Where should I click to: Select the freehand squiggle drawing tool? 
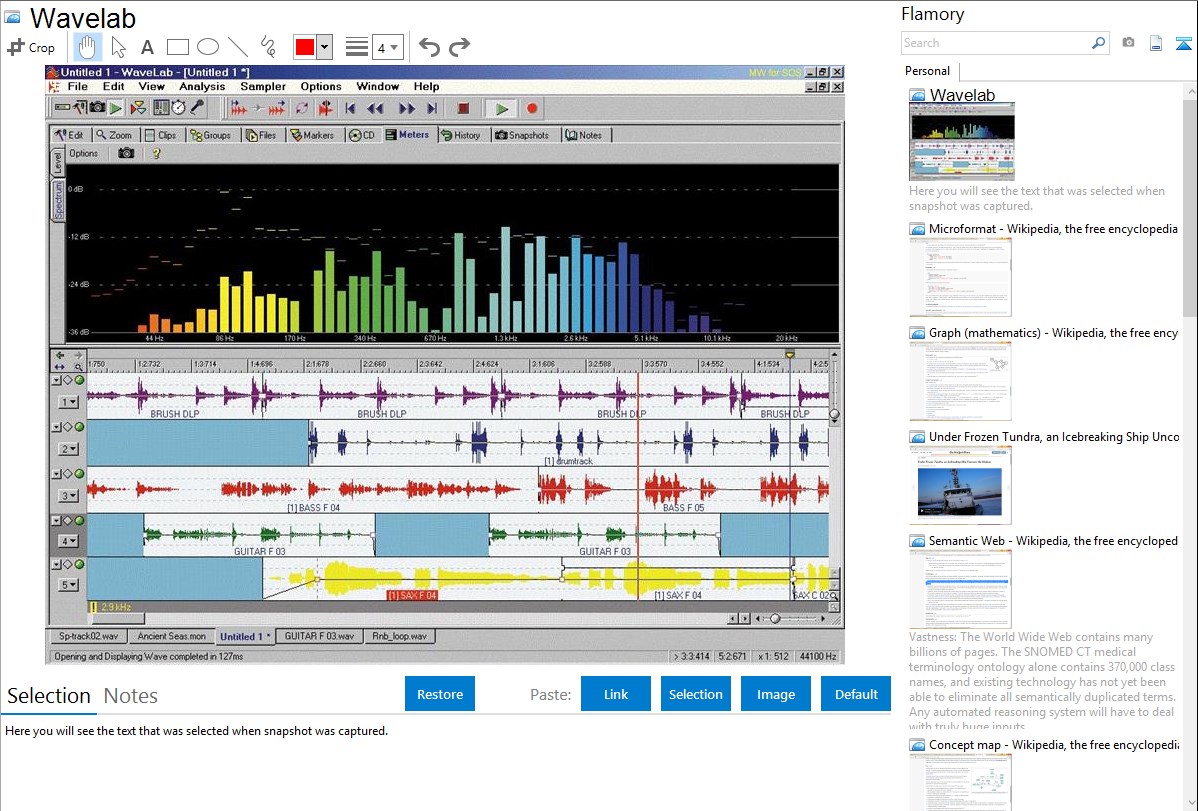pos(267,47)
